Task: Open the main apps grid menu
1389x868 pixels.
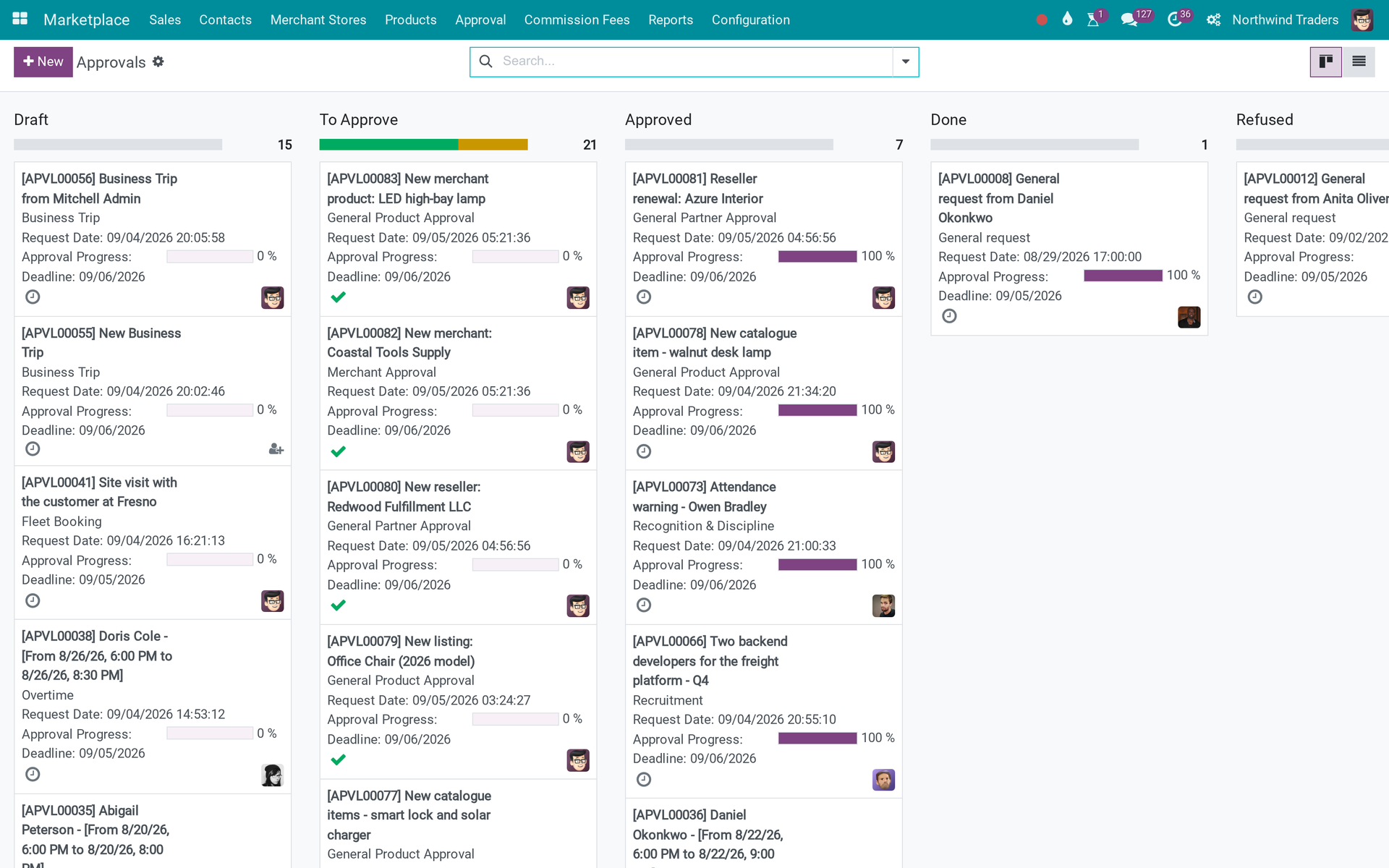Action: click(x=20, y=20)
